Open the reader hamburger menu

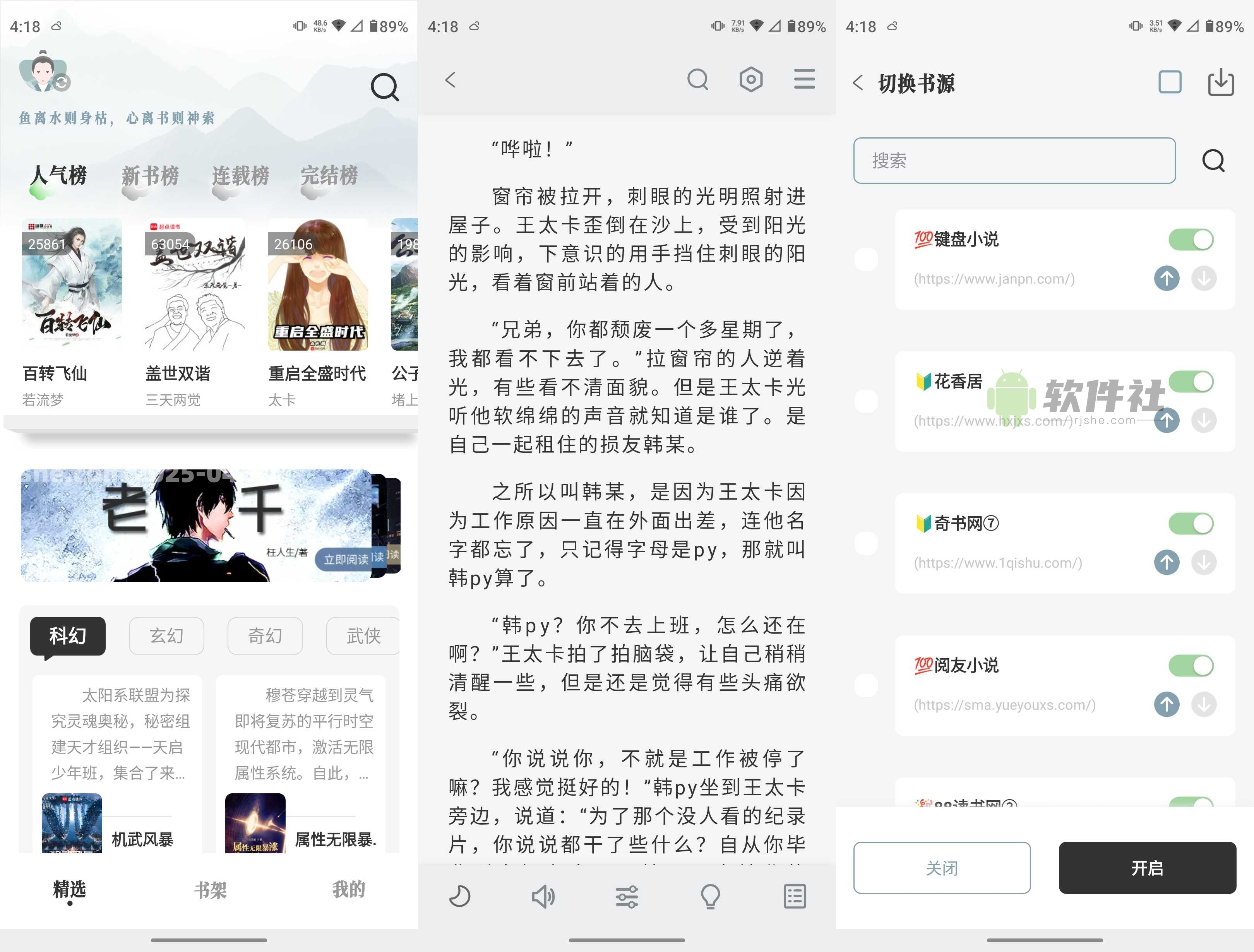click(804, 80)
